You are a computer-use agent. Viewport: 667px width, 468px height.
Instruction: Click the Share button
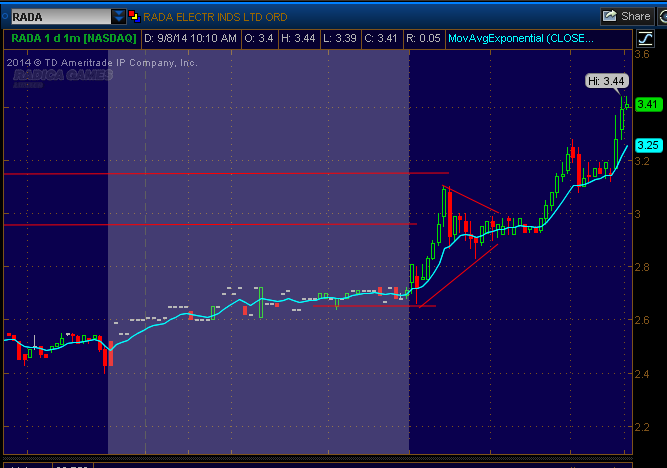point(627,16)
